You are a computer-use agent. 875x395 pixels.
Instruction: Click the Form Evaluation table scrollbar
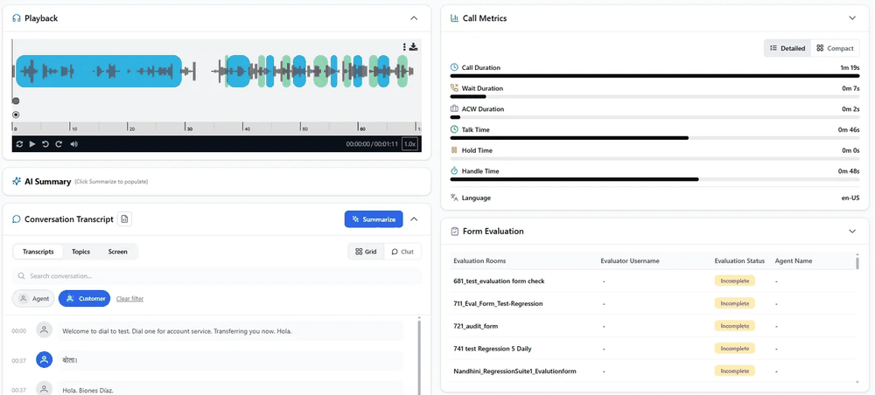tap(857, 262)
